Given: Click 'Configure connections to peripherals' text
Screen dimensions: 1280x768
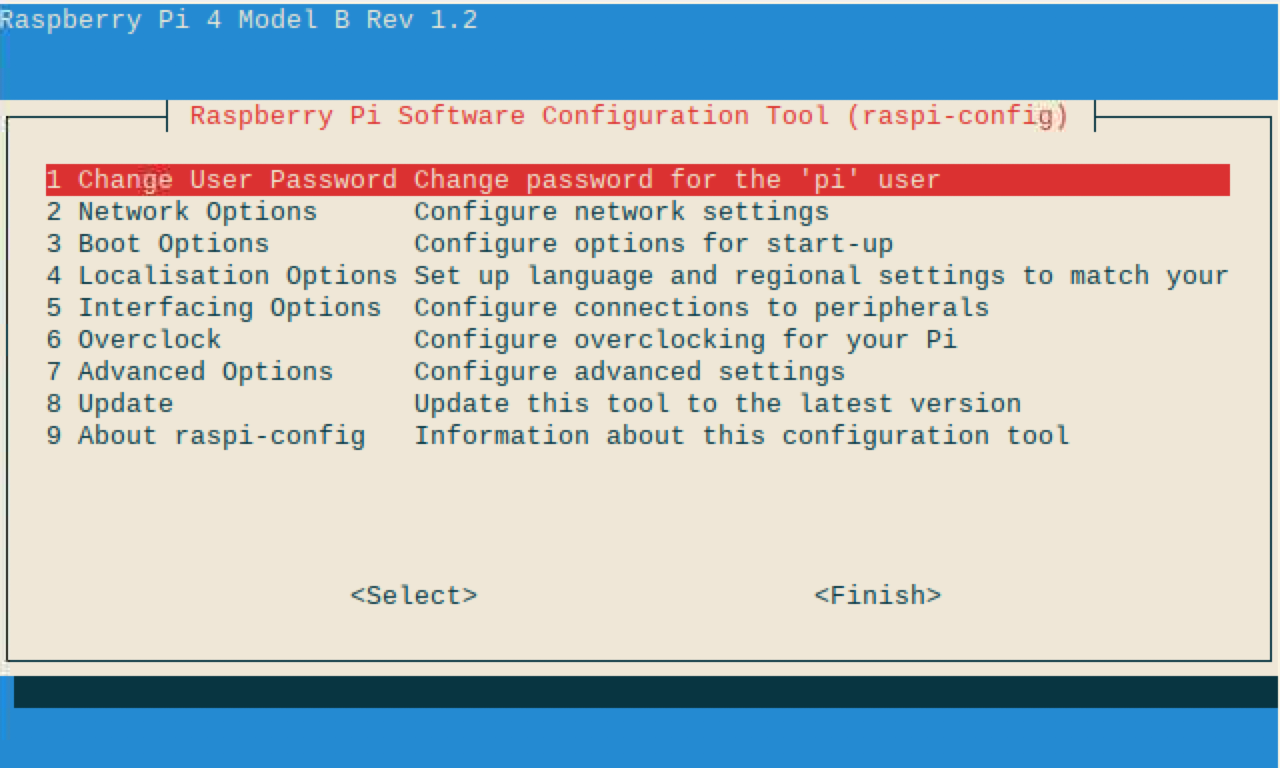Looking at the screenshot, I should [702, 308].
